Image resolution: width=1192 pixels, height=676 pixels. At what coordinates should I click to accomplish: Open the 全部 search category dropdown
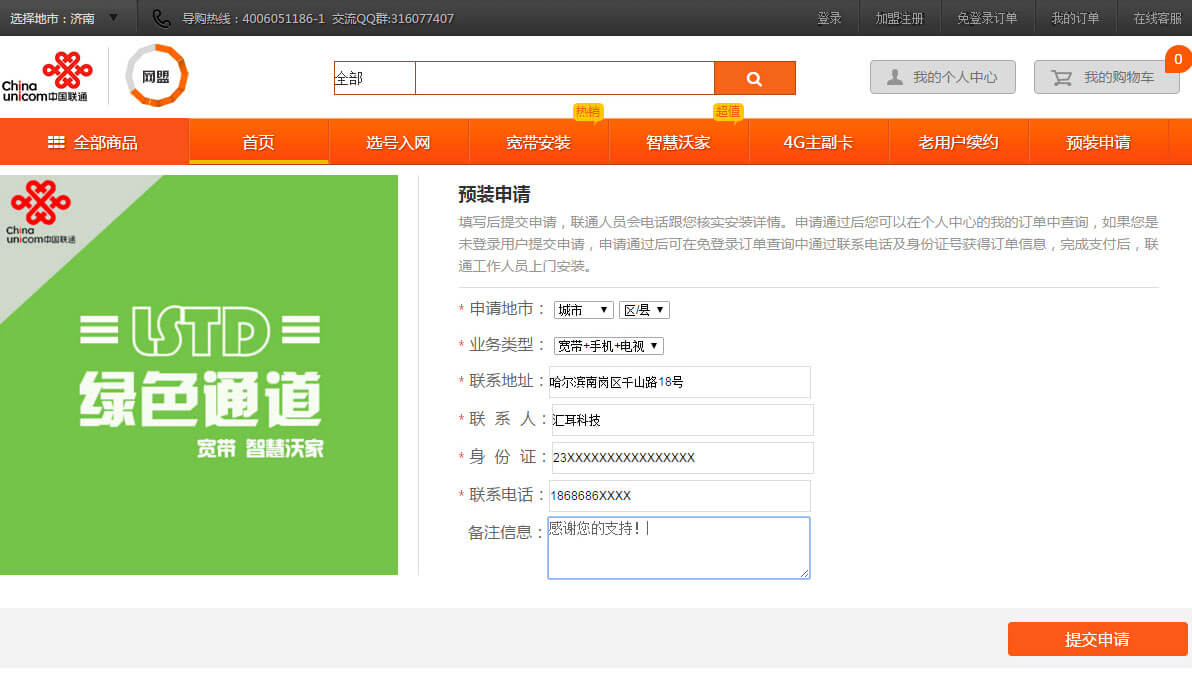[x=375, y=78]
